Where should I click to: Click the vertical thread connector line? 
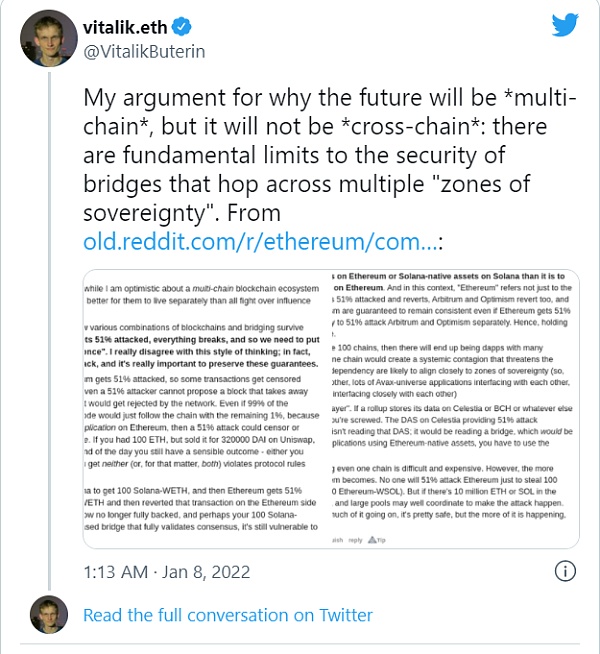(49, 331)
